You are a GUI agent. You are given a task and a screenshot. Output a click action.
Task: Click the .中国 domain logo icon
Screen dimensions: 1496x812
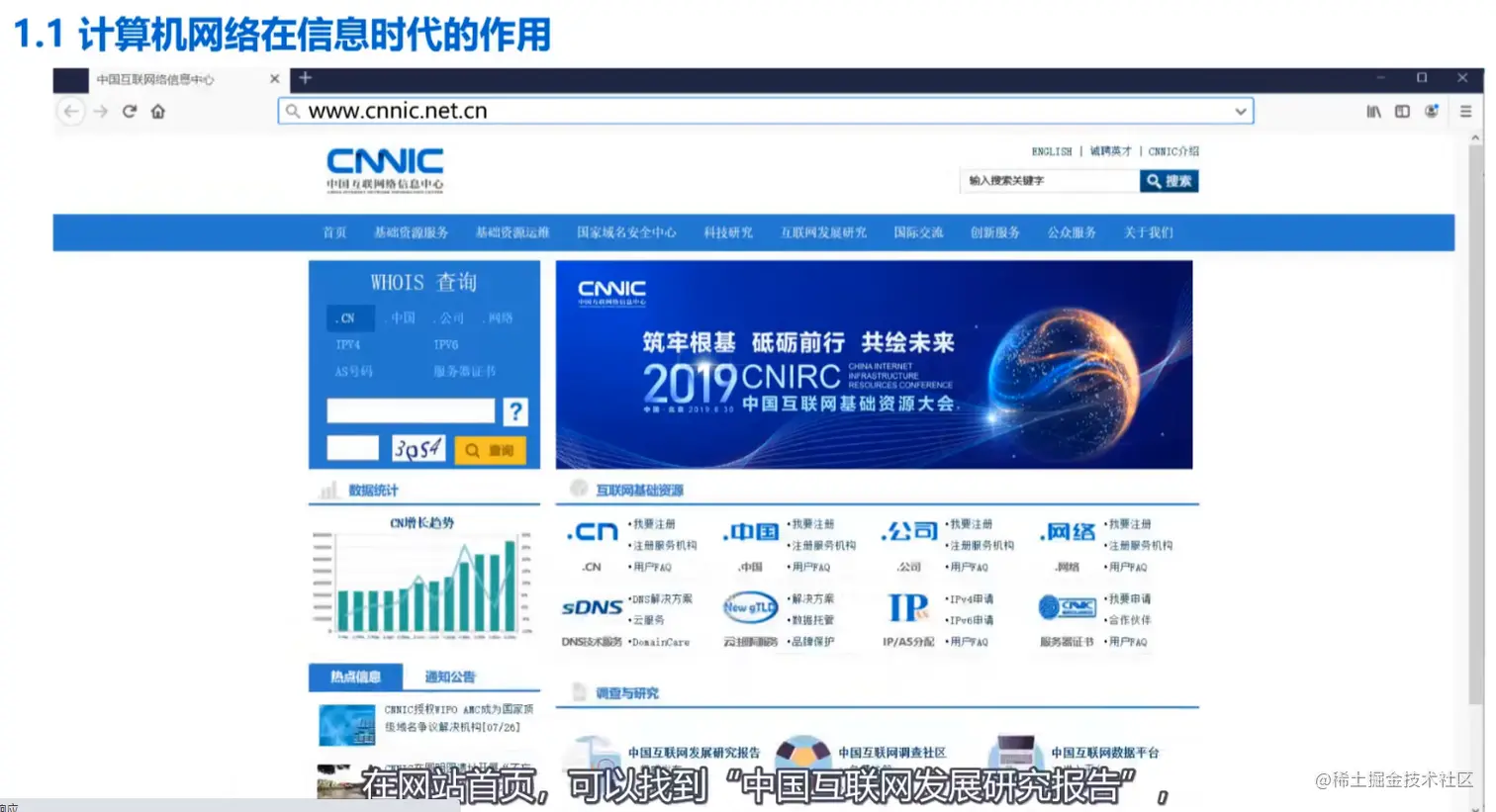click(x=750, y=532)
